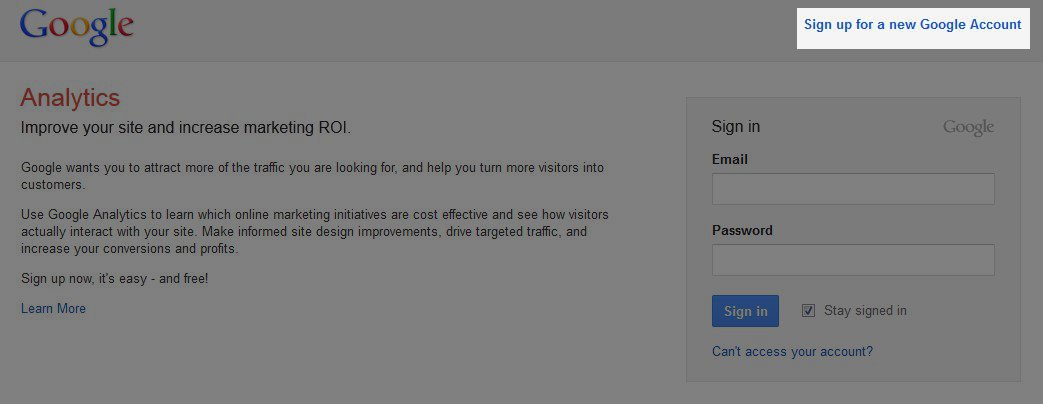The width and height of the screenshot is (1043, 404).
Task: Click the Sign up now, it's easy text
Action: tap(115, 278)
